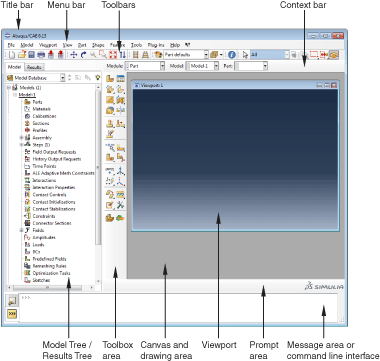Select History Output Requests in the tree
Viewport: 380px width, 361px height.
57,159
